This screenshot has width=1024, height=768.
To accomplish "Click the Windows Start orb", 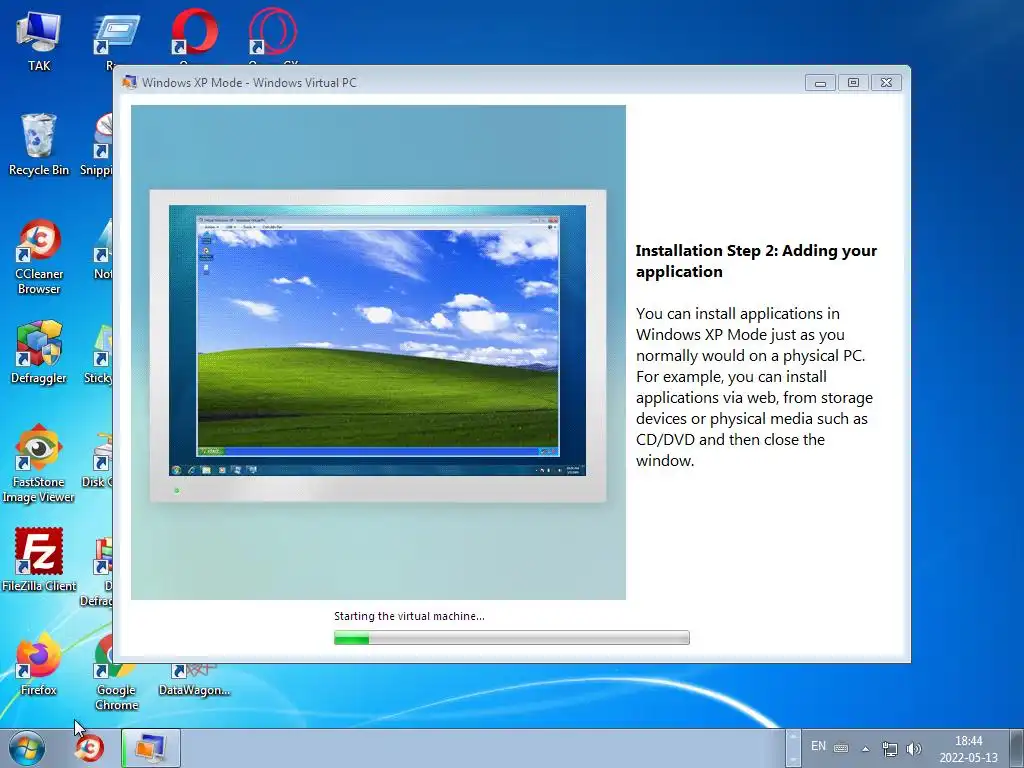I will [x=27, y=748].
